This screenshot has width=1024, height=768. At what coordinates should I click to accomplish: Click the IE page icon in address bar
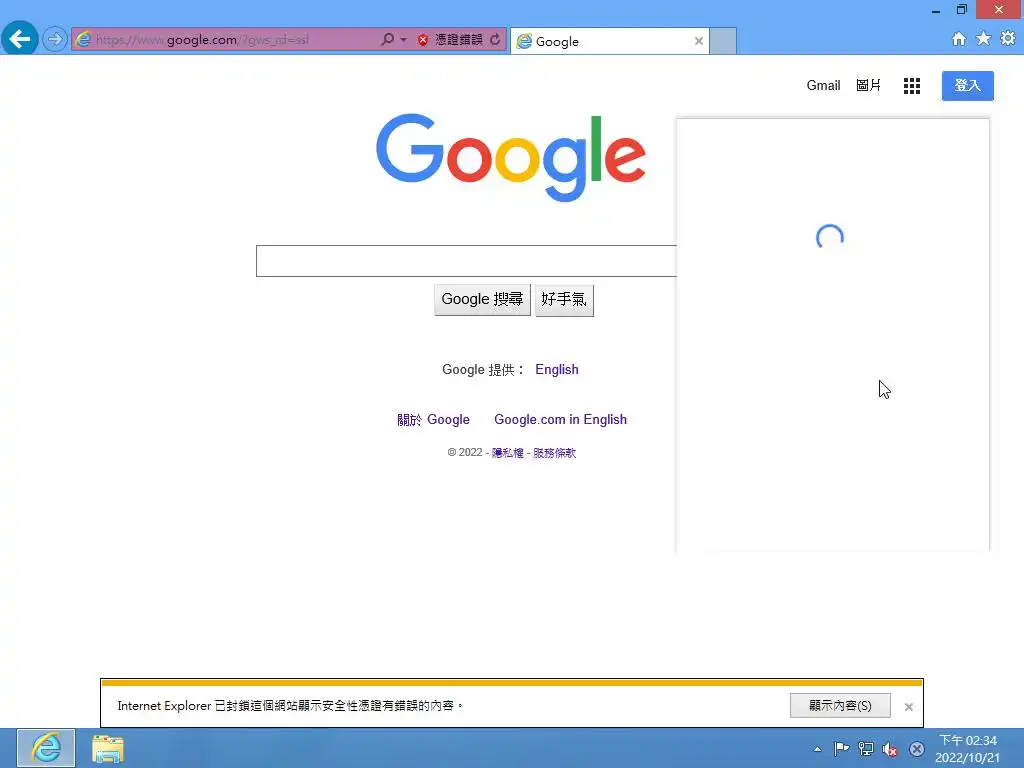83,40
